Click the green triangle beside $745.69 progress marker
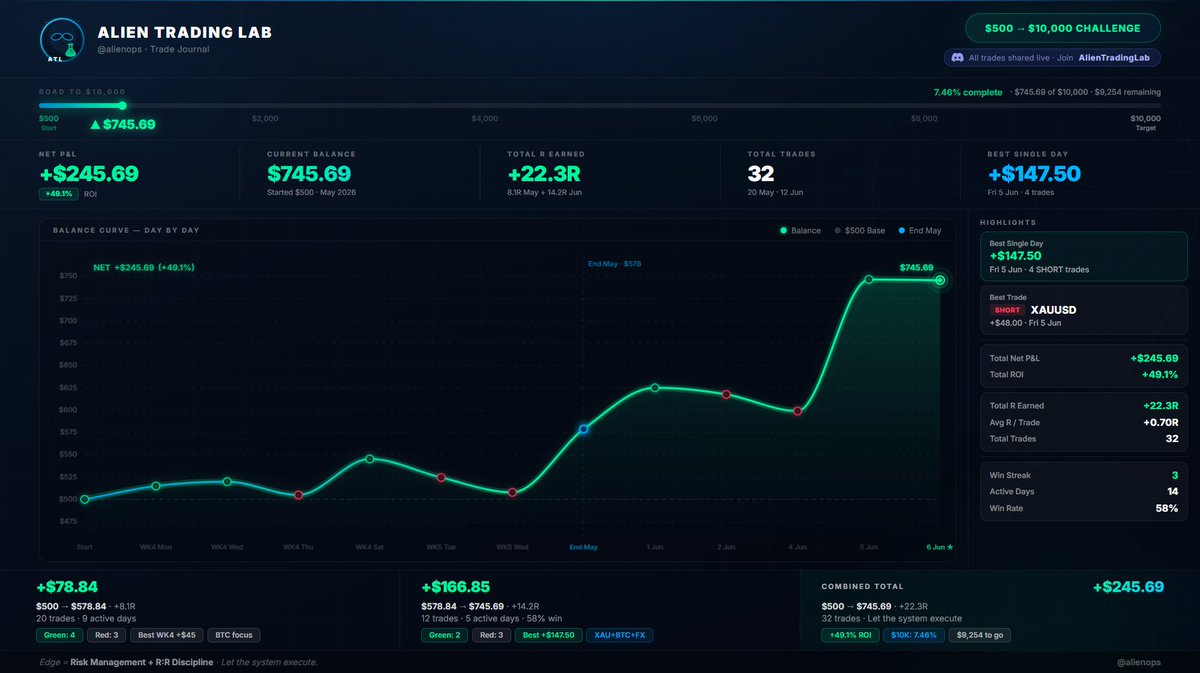The image size is (1200, 673). pos(95,125)
